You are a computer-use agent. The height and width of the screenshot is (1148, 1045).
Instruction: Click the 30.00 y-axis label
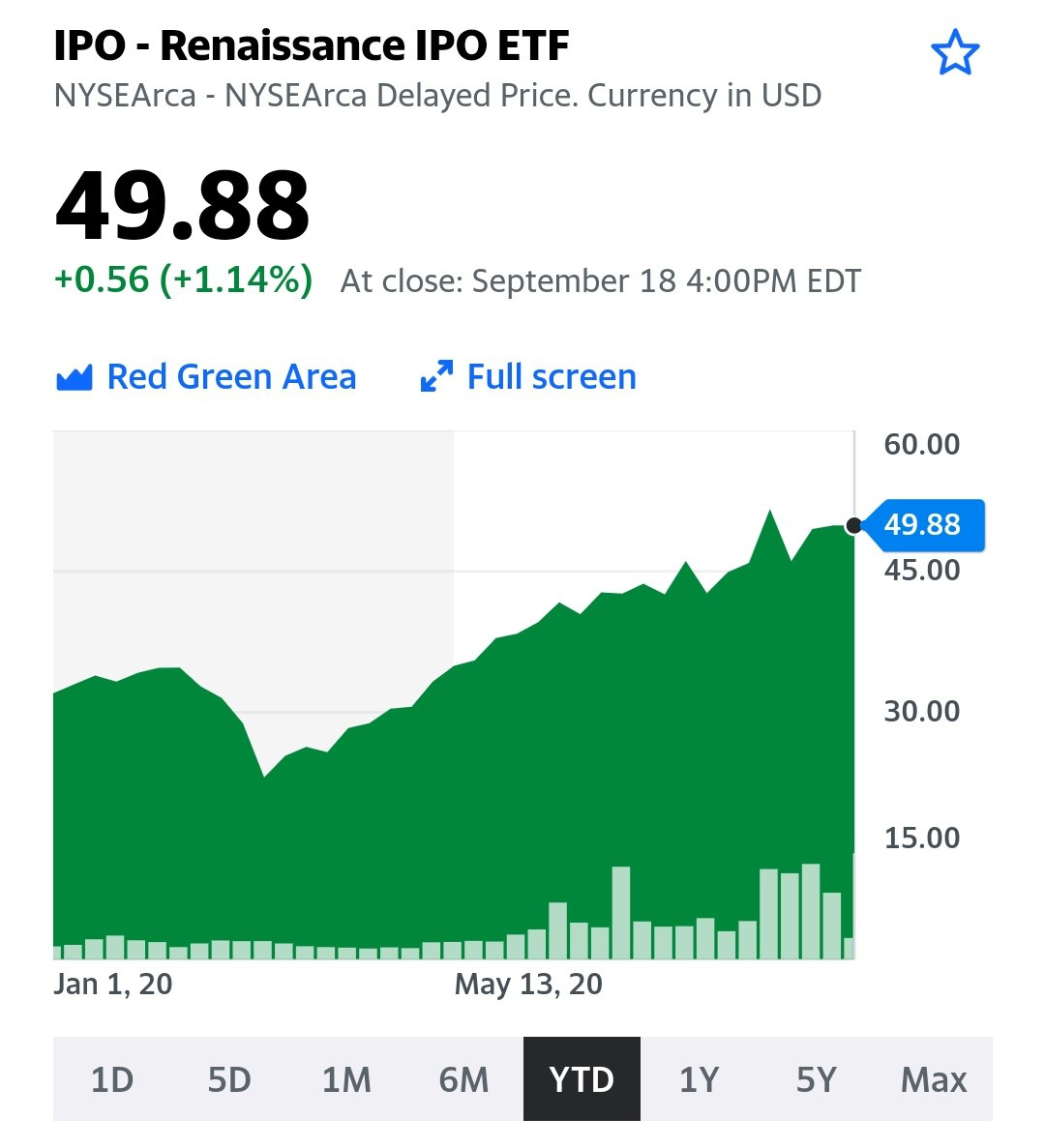[922, 712]
